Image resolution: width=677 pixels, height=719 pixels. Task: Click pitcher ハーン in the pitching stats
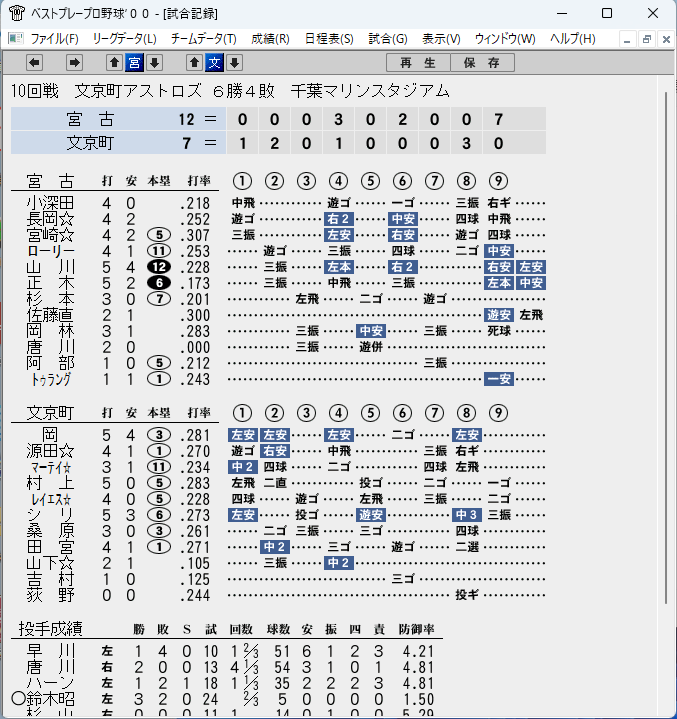(x=50, y=683)
